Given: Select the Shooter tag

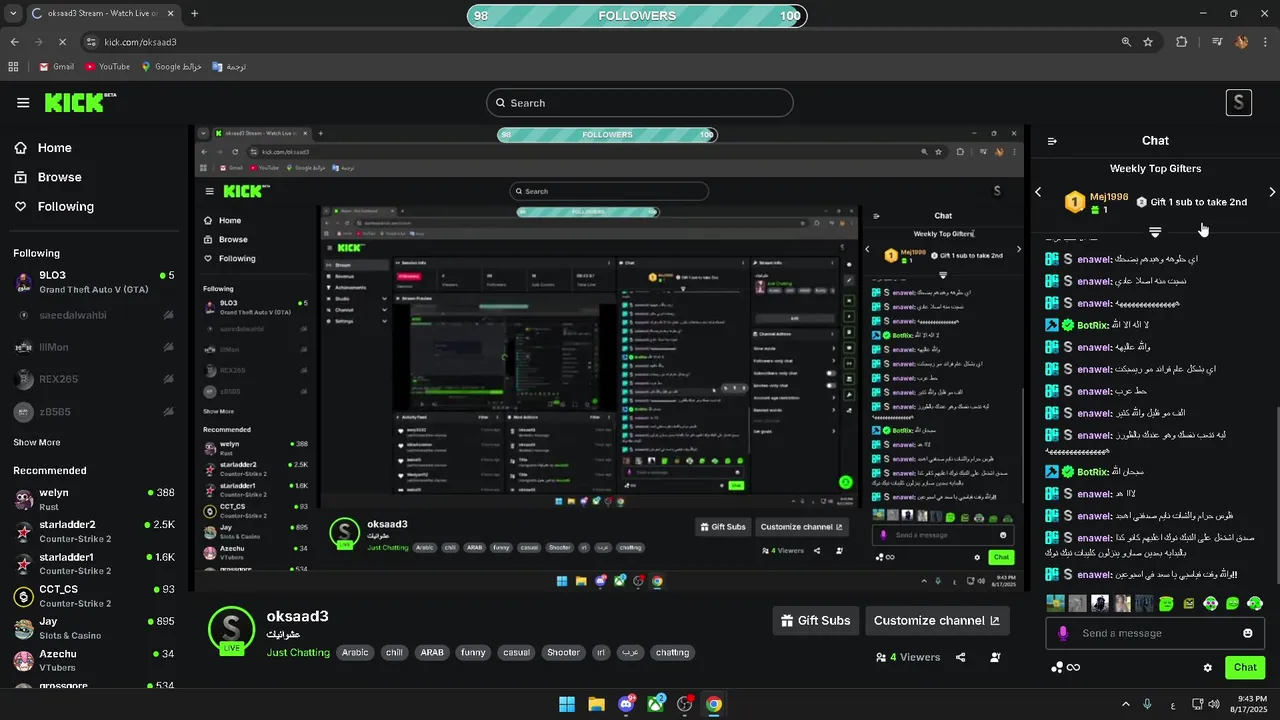Looking at the screenshot, I should click(x=563, y=652).
